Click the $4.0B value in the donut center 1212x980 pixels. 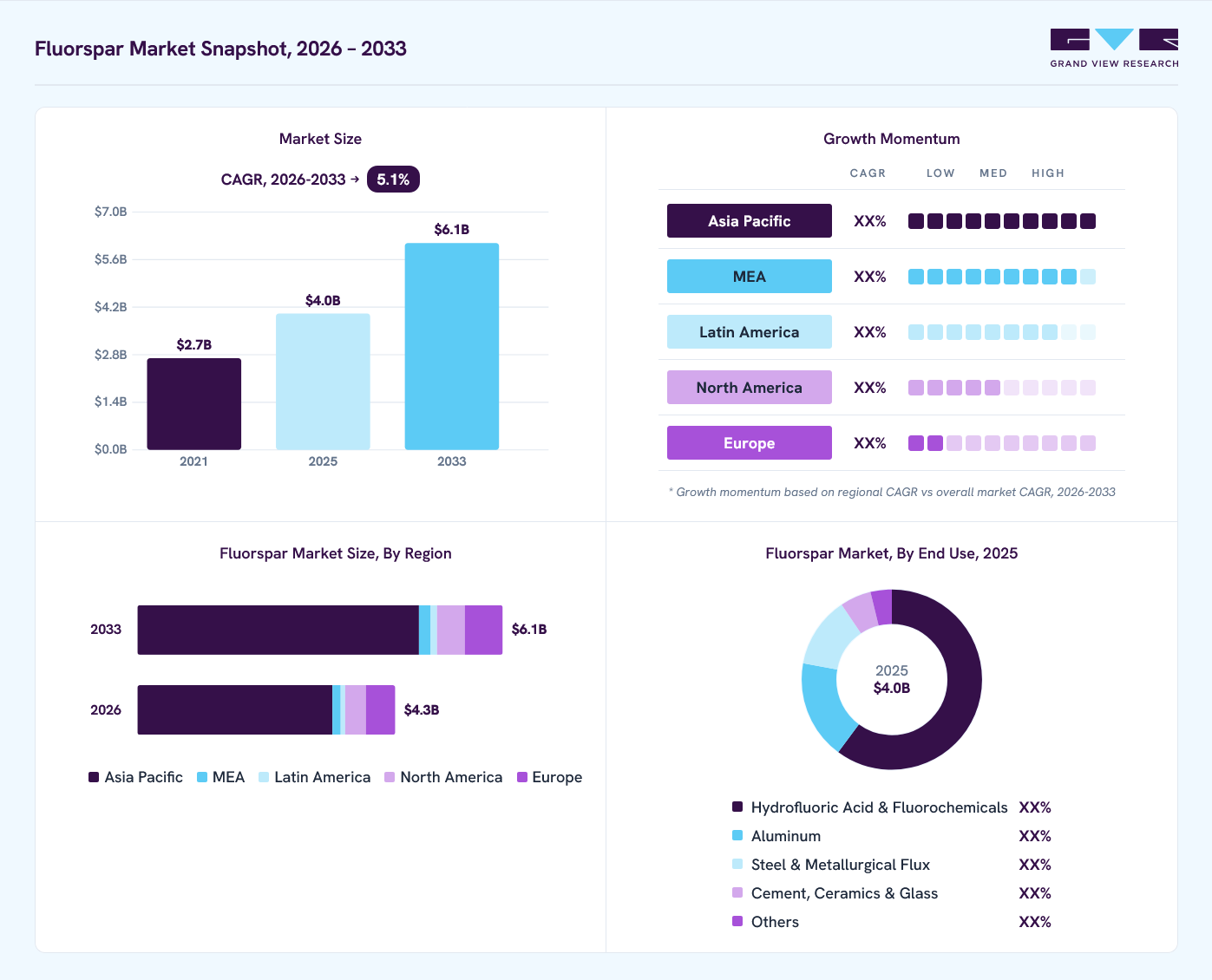point(892,688)
